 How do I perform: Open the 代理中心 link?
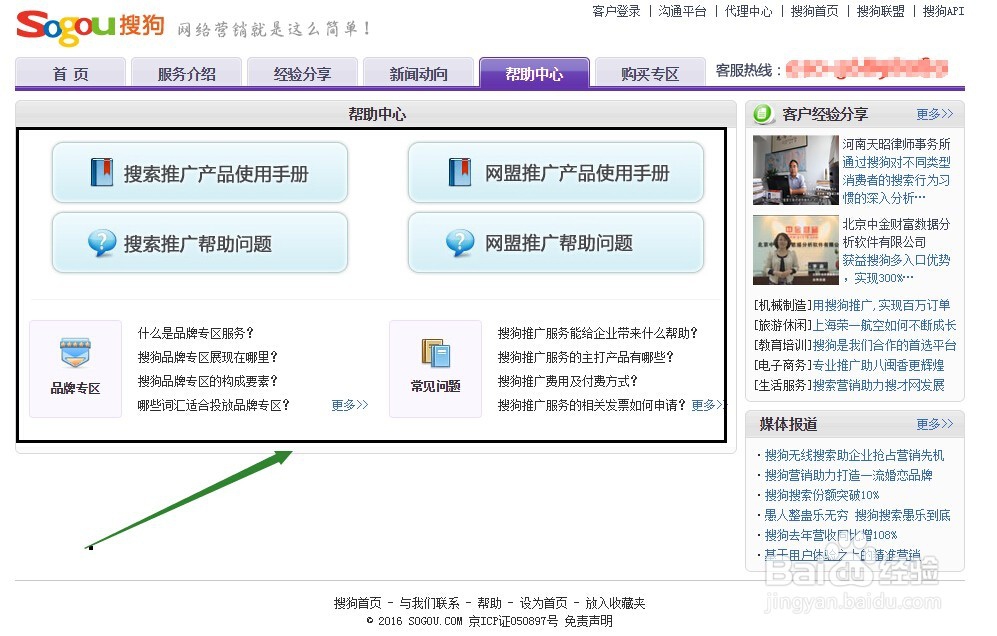coord(748,11)
